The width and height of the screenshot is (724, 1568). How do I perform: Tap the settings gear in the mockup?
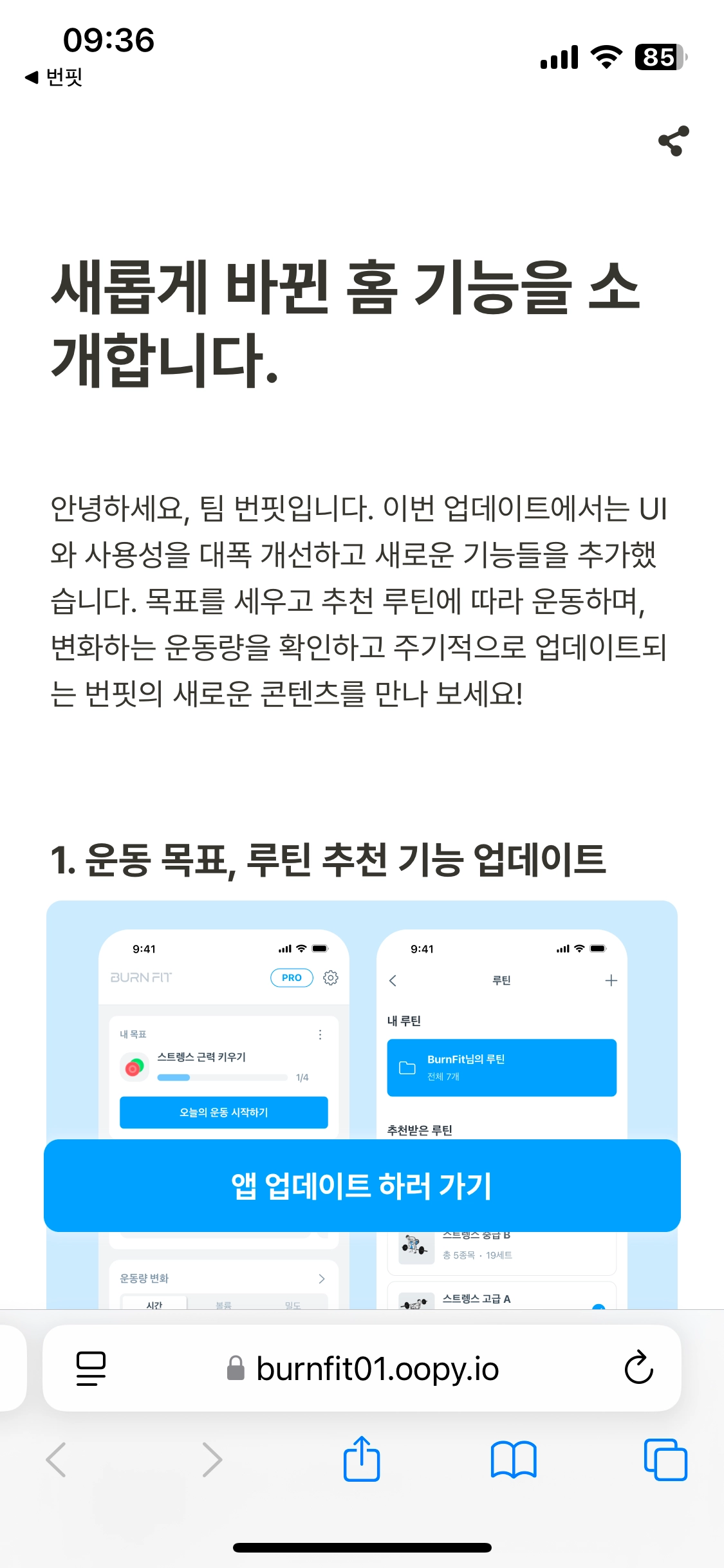(331, 978)
